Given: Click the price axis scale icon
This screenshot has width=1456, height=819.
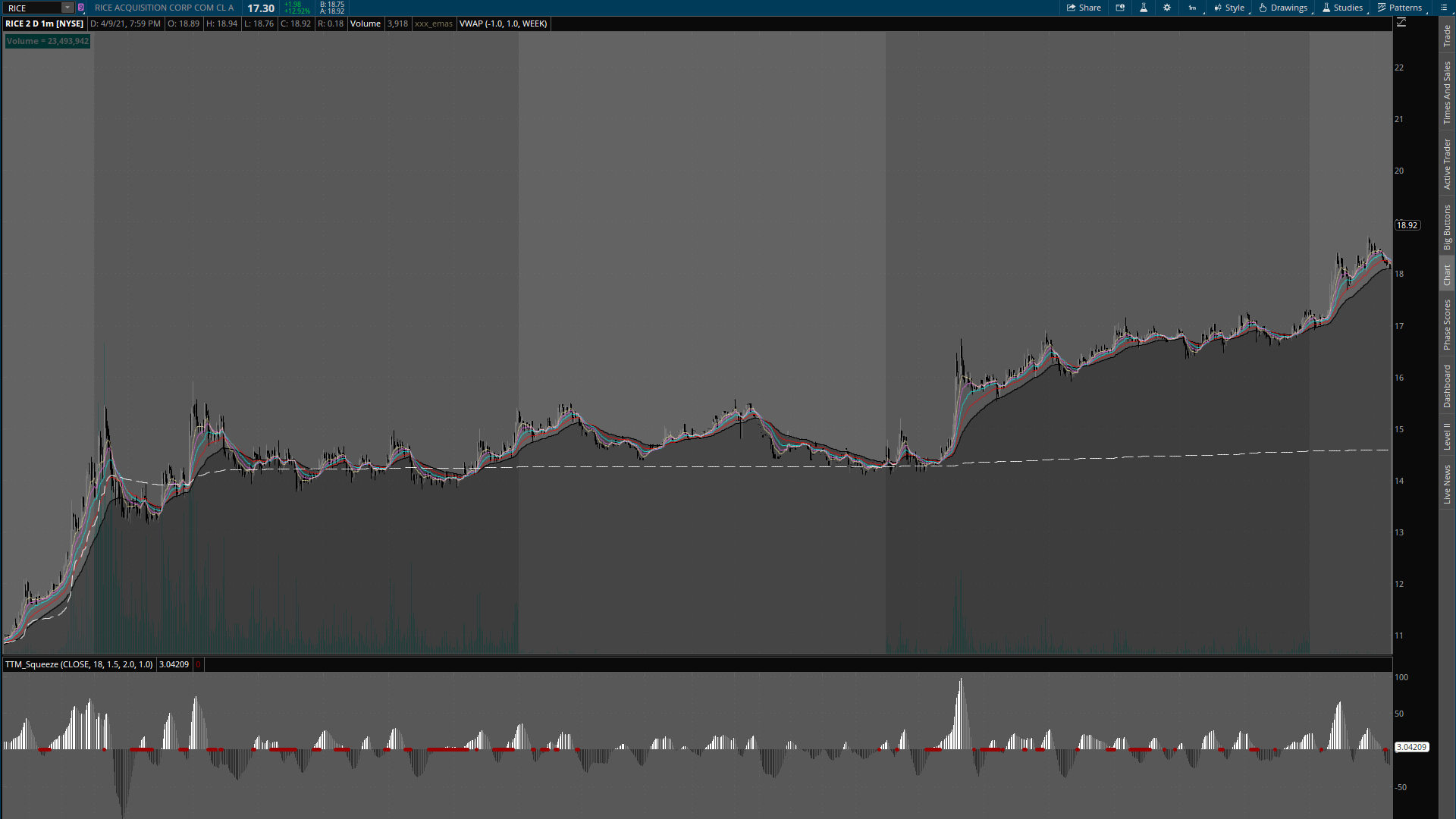Looking at the screenshot, I should [1401, 23].
